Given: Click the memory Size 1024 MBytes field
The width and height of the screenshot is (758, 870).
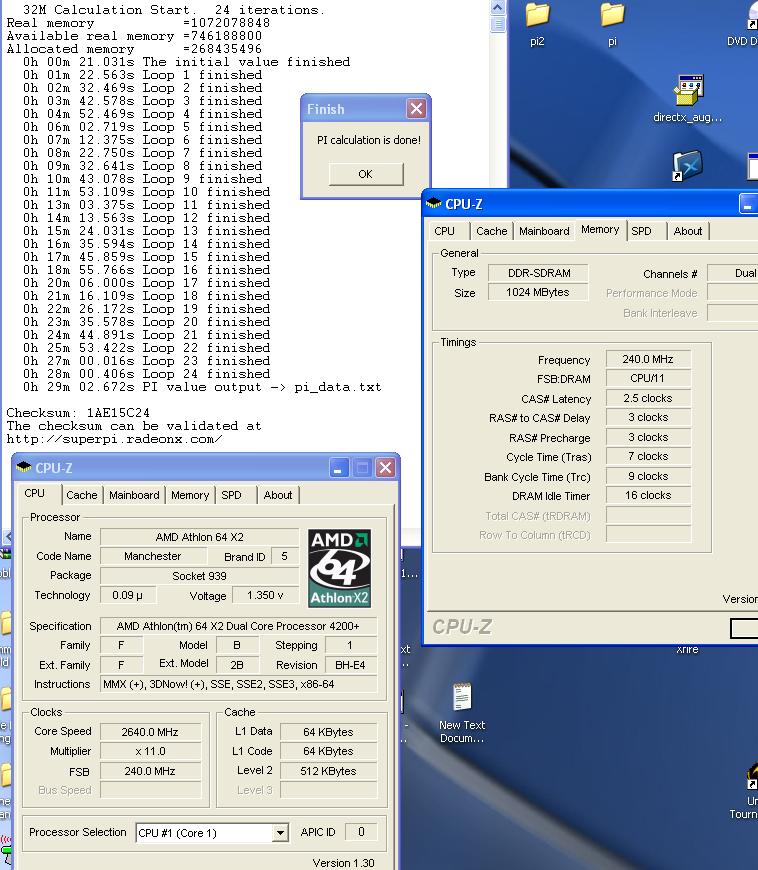Looking at the screenshot, I should click(x=538, y=292).
